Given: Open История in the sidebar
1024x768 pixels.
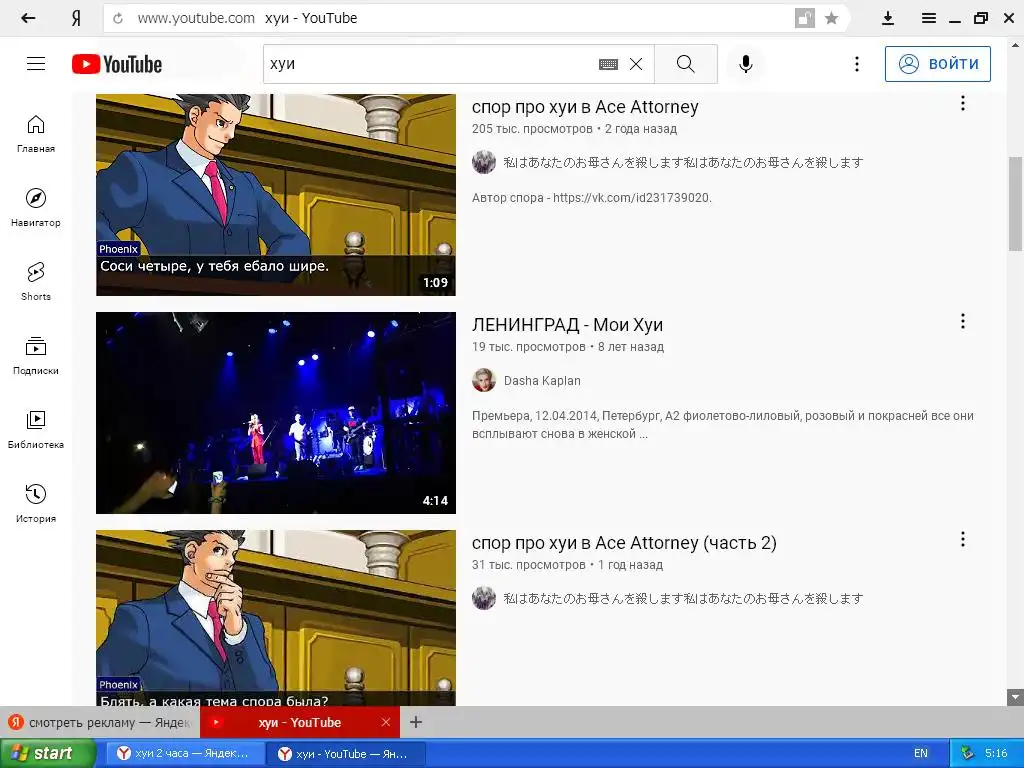Looking at the screenshot, I should 36,504.
